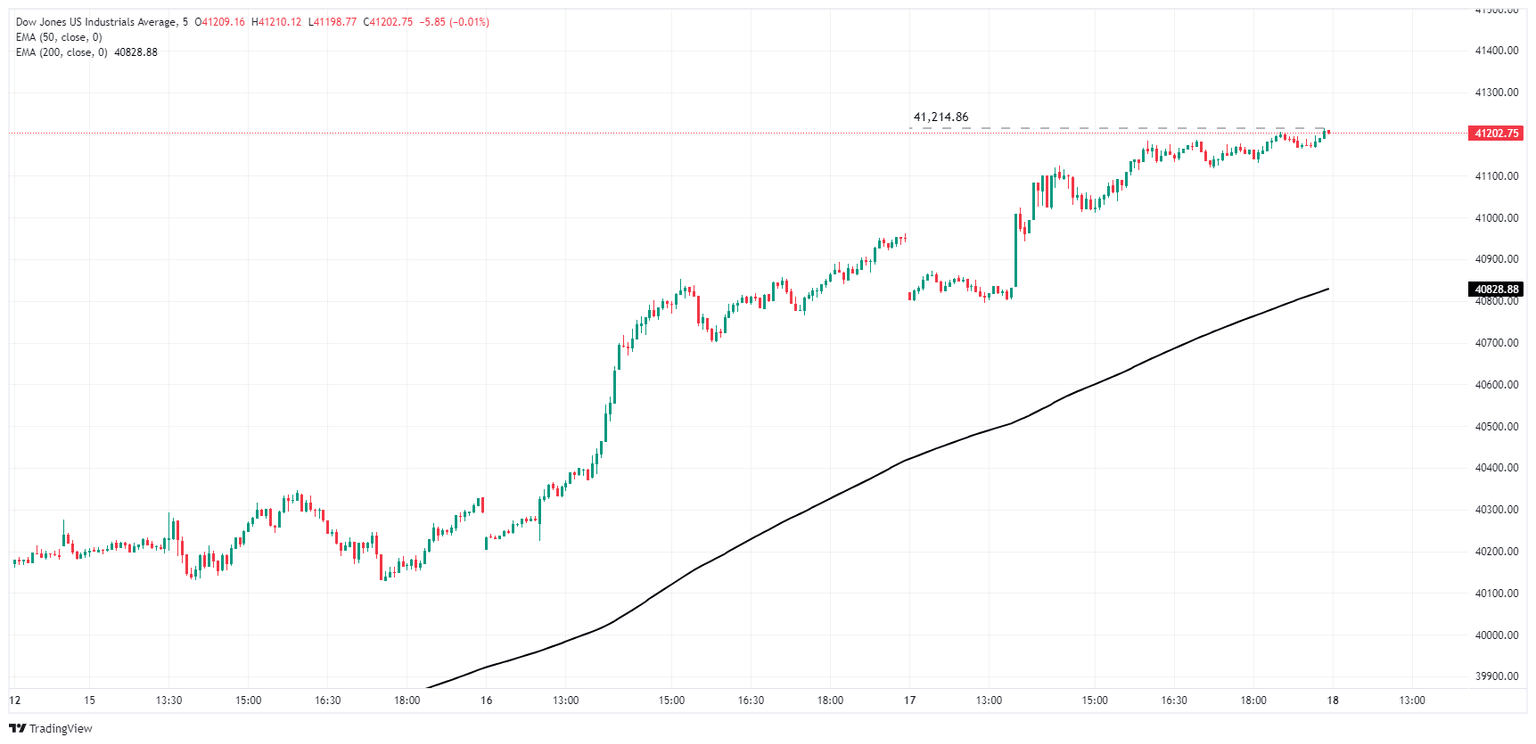The image size is (1536, 744).
Task: Click the red 41202.75 current price tag
Action: 1496,133
